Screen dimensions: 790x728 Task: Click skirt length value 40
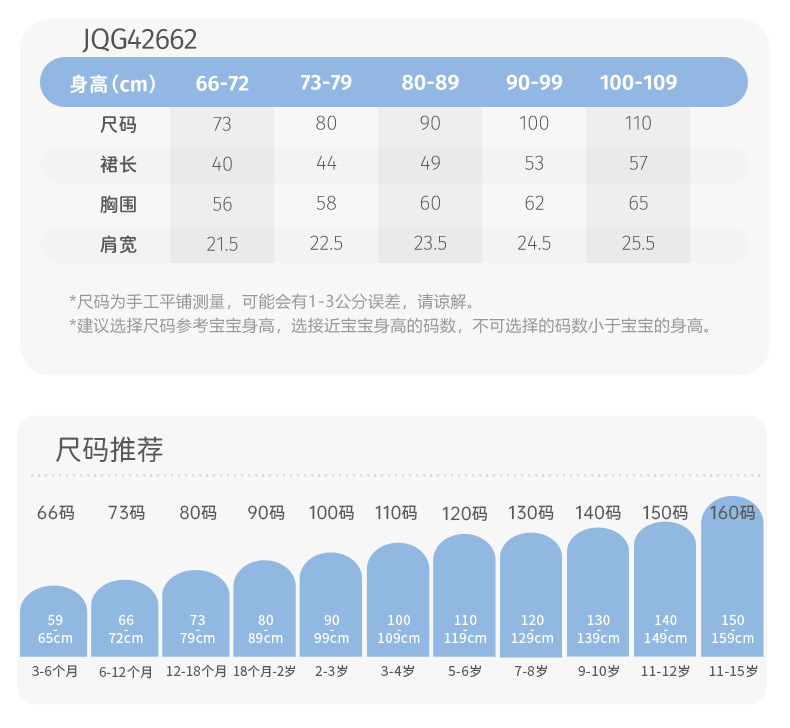click(x=222, y=164)
